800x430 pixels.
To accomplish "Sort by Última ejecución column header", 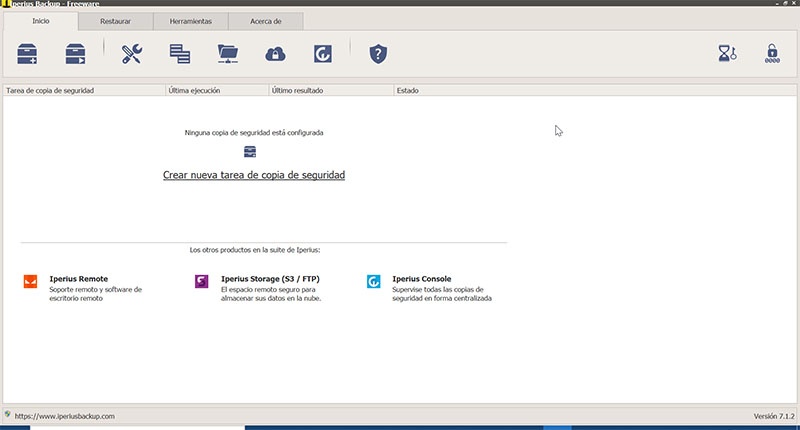I will point(217,90).
